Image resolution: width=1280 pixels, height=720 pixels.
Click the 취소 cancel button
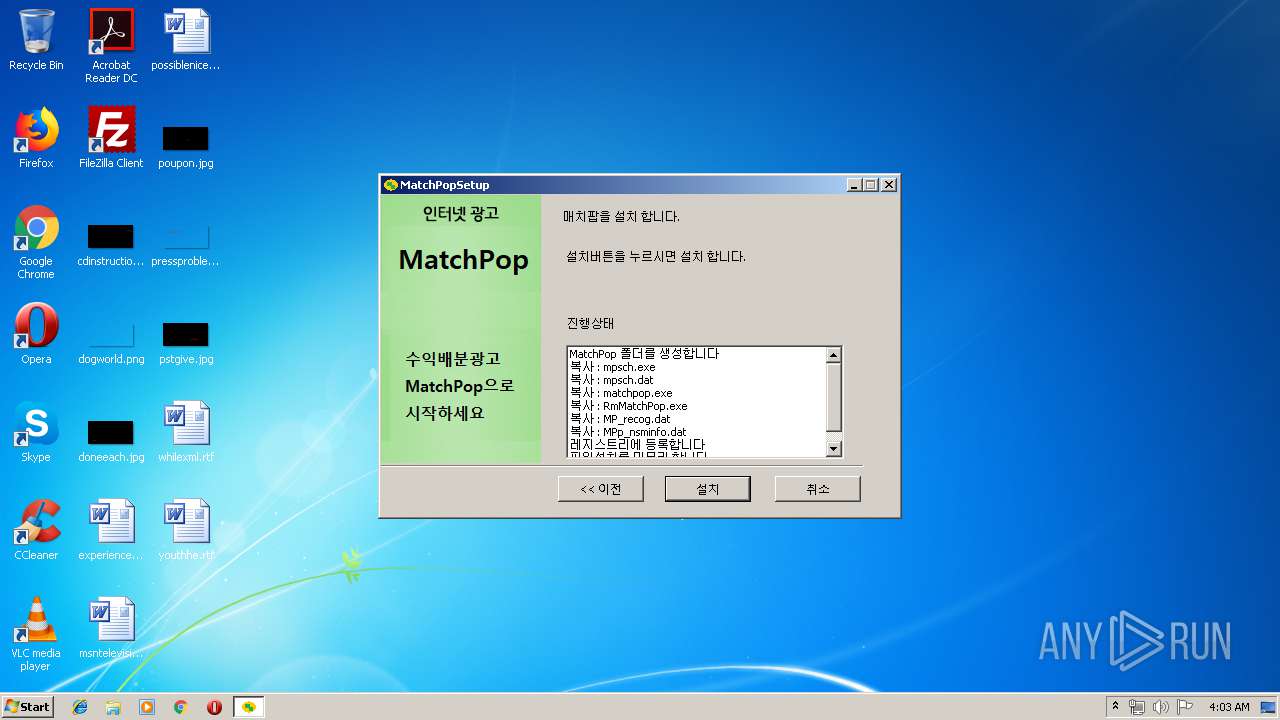tap(818, 489)
